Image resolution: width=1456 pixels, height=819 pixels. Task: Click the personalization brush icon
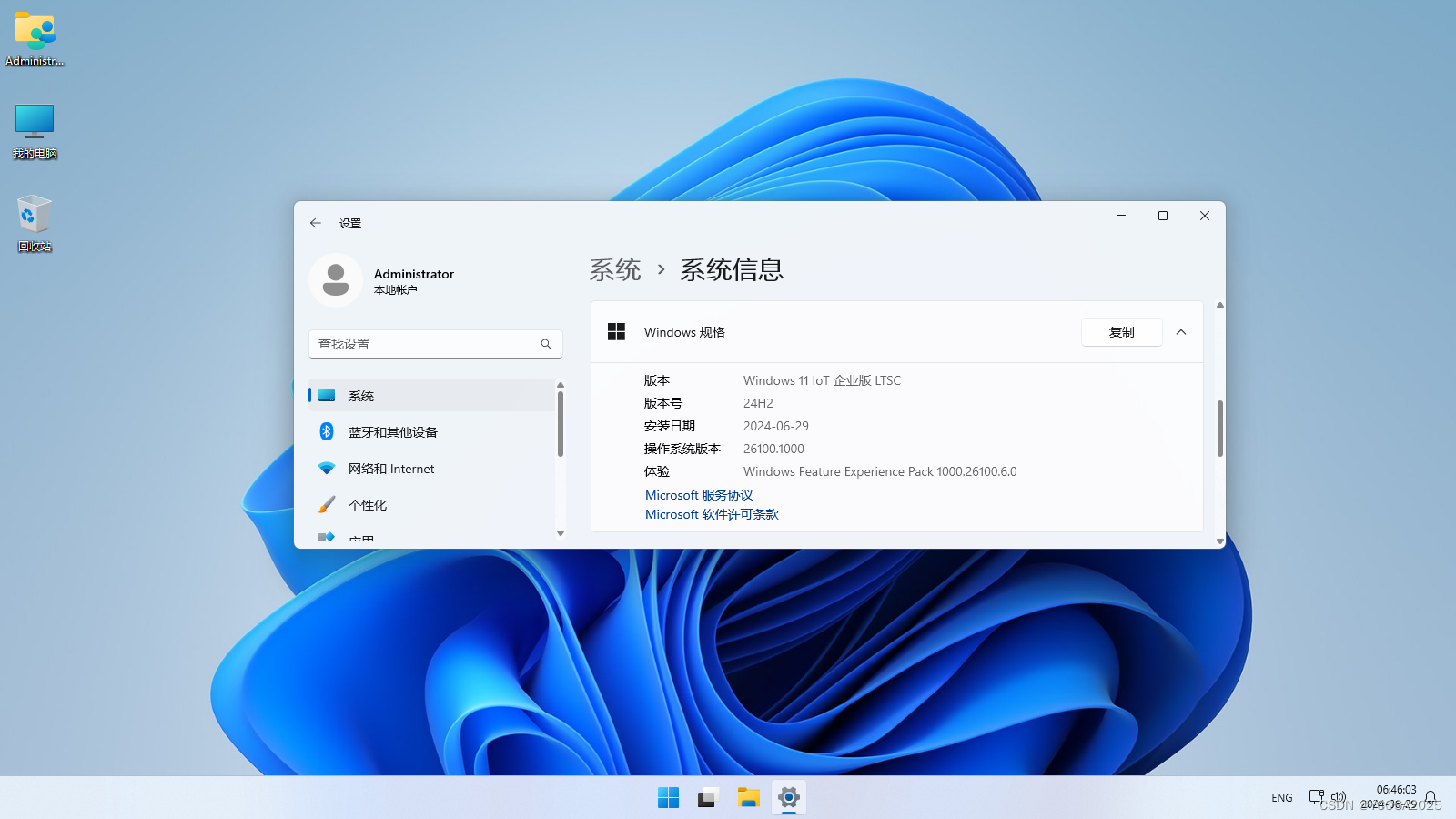click(x=327, y=504)
